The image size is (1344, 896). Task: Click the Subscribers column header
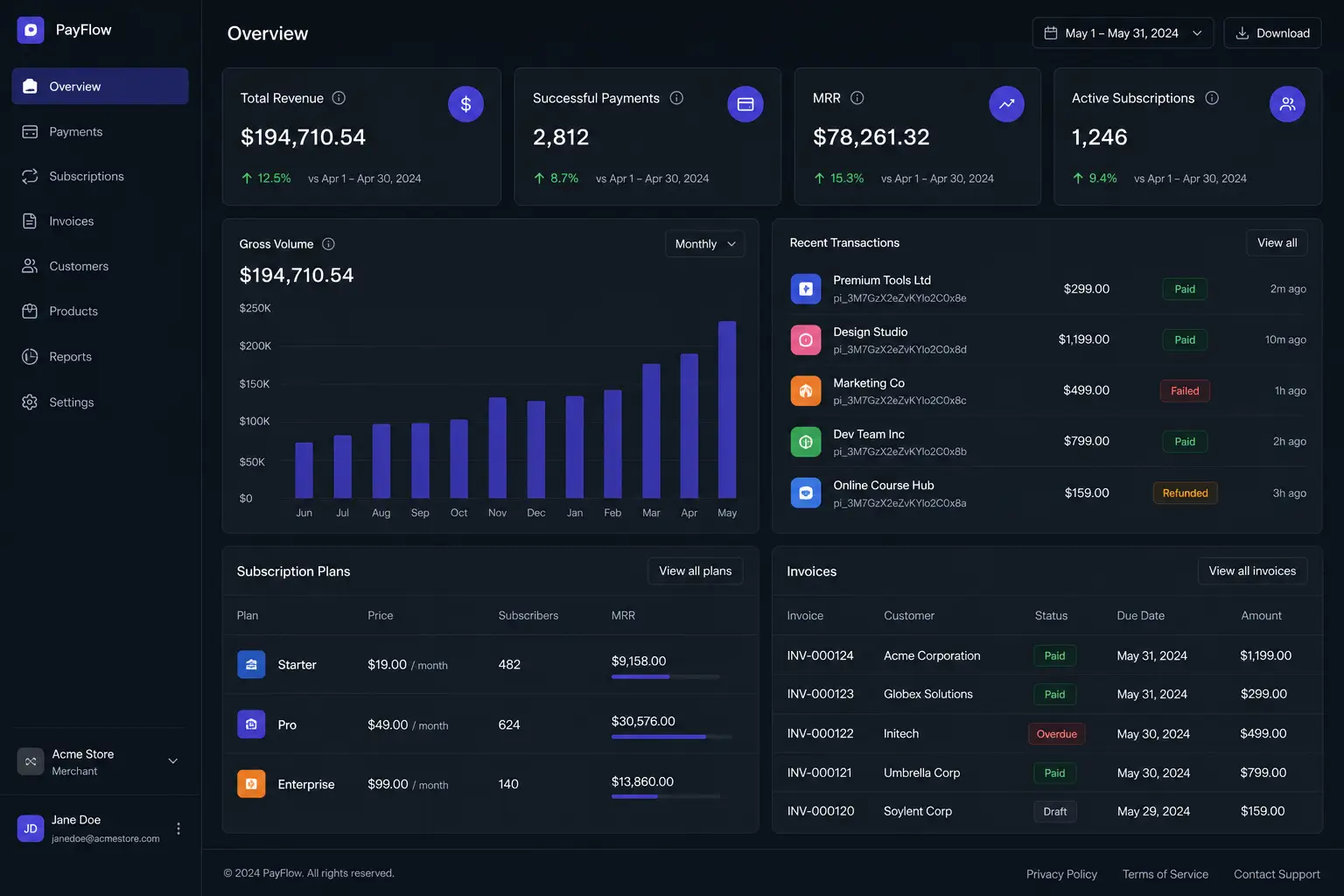tap(528, 615)
